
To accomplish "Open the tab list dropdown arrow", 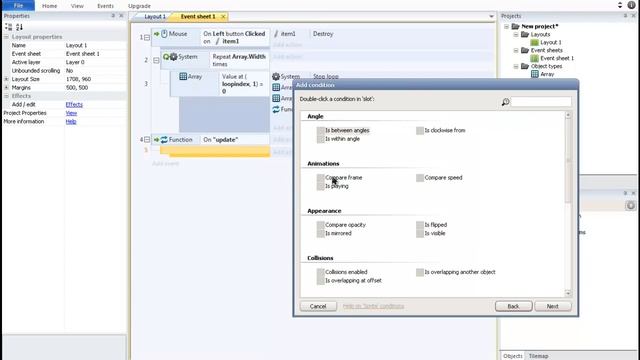I will click(491, 17).
